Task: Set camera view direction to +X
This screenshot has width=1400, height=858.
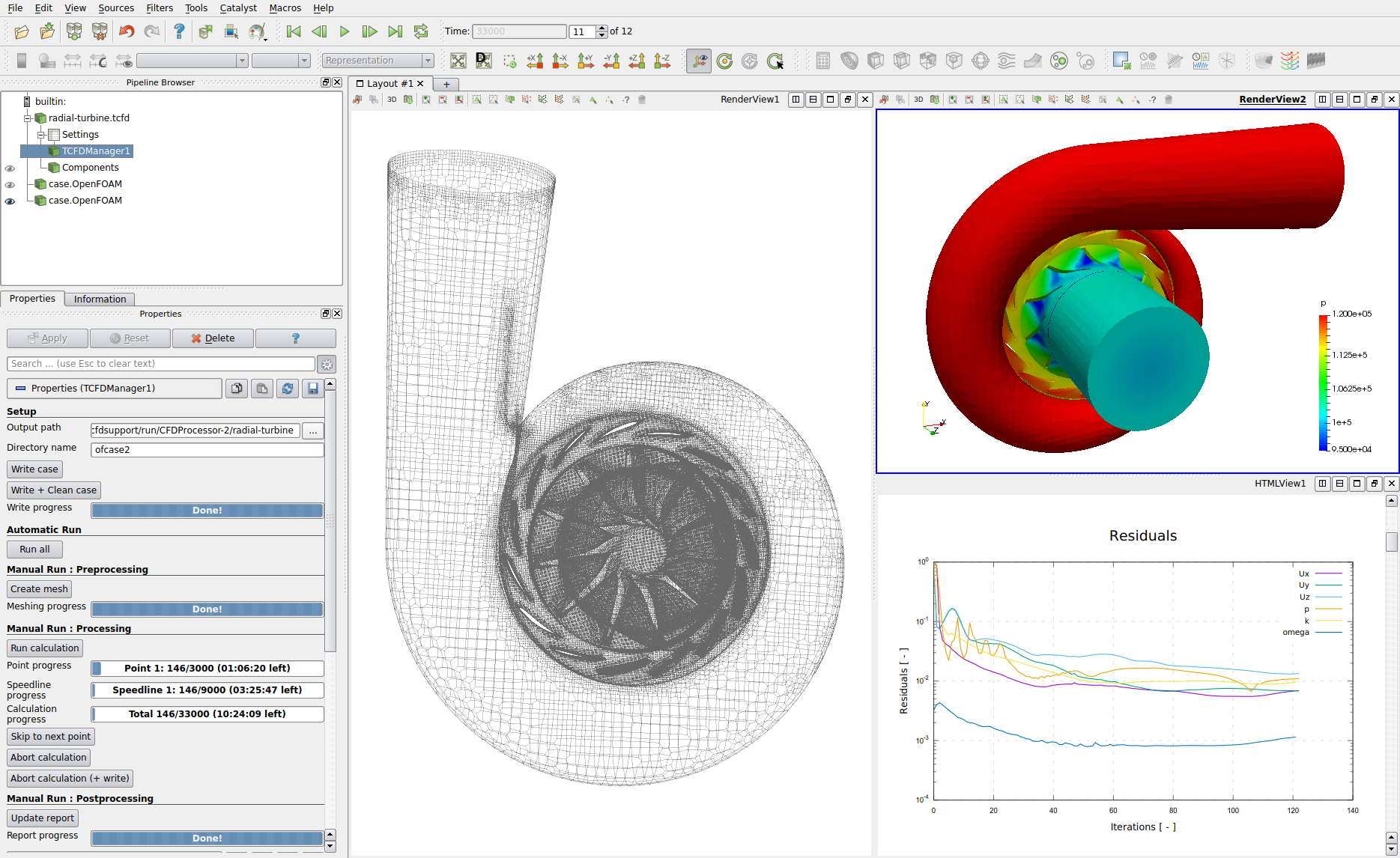Action: [x=535, y=61]
